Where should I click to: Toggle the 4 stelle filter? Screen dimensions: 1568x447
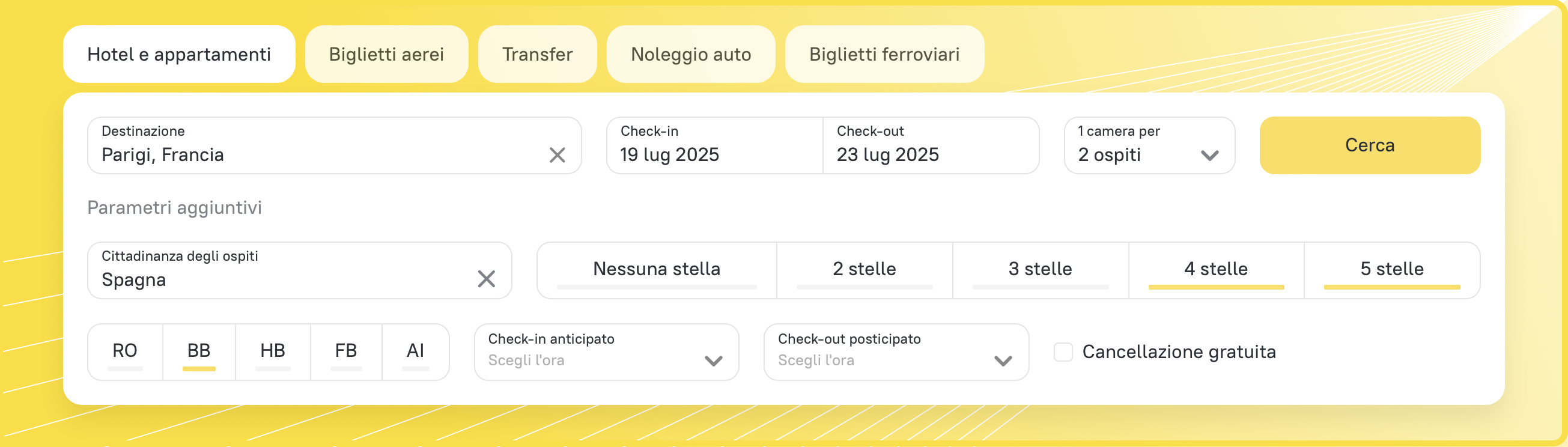point(1215,269)
